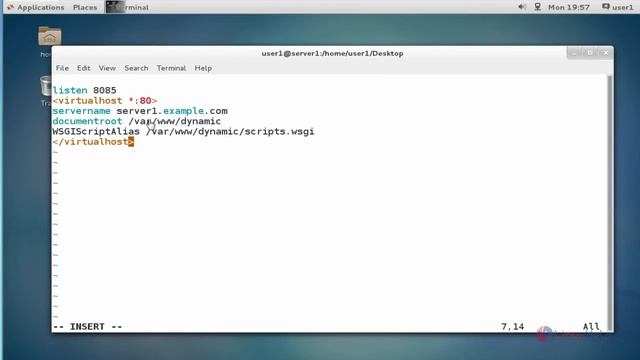Image resolution: width=640 pixels, height=360 pixels.
Task: Open the terminal Edit menu
Action: tap(83, 68)
